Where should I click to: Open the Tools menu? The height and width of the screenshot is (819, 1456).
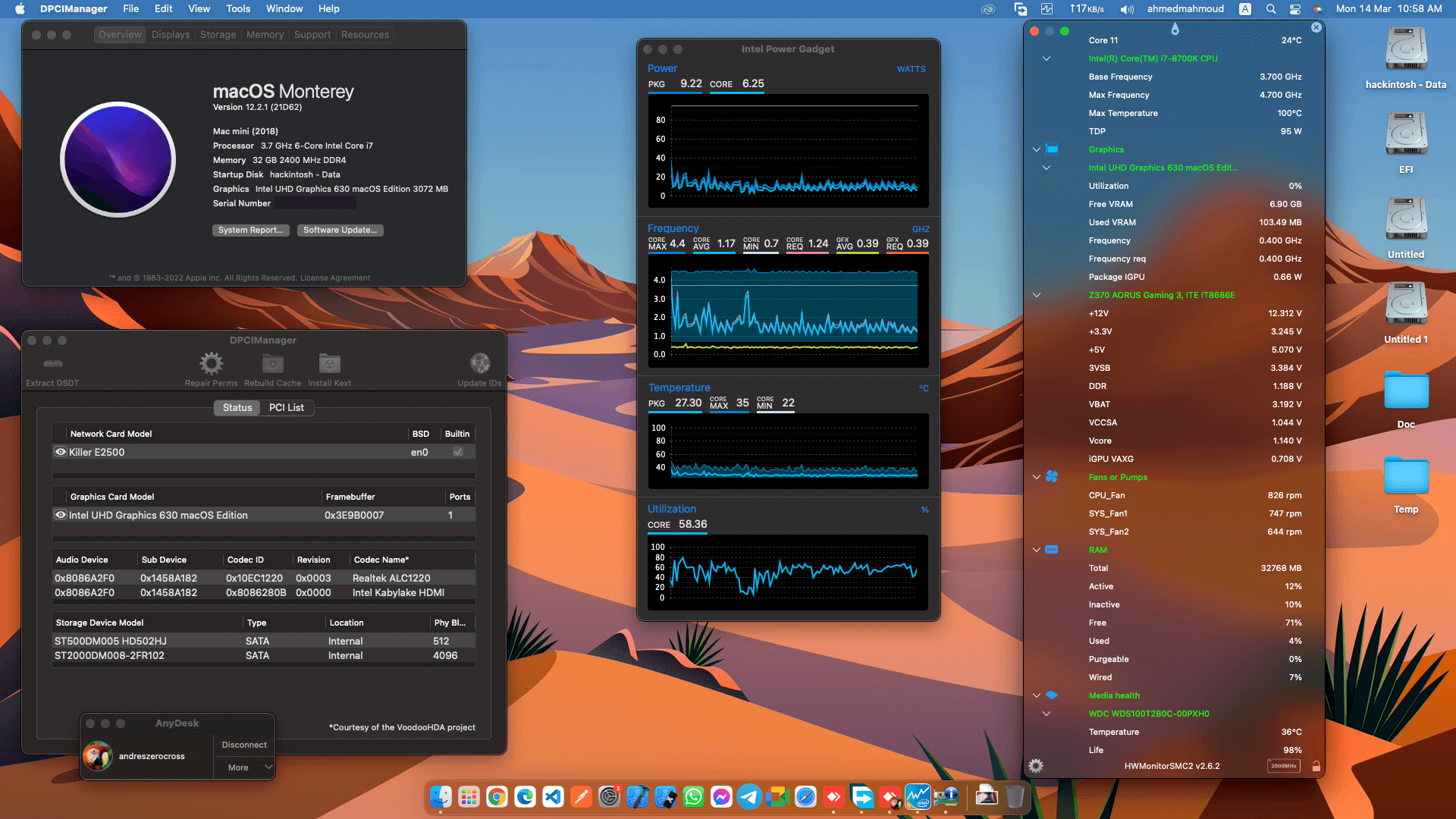(x=238, y=9)
